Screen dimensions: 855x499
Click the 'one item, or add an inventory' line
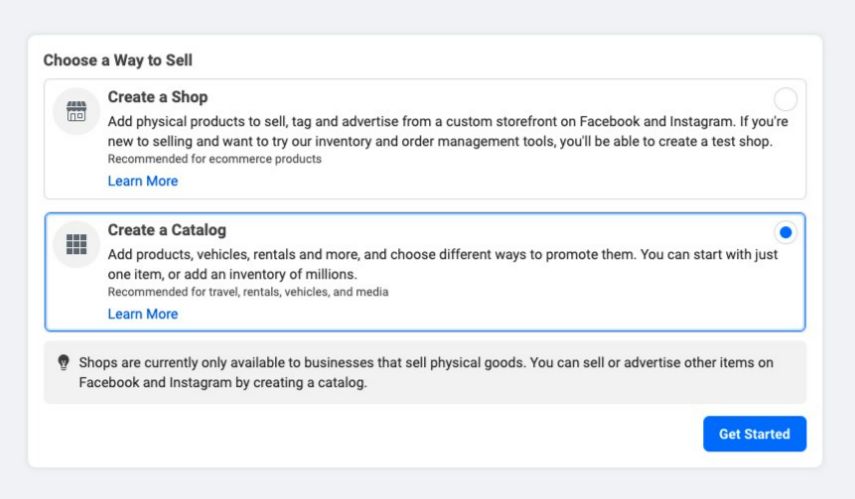pos(232,274)
